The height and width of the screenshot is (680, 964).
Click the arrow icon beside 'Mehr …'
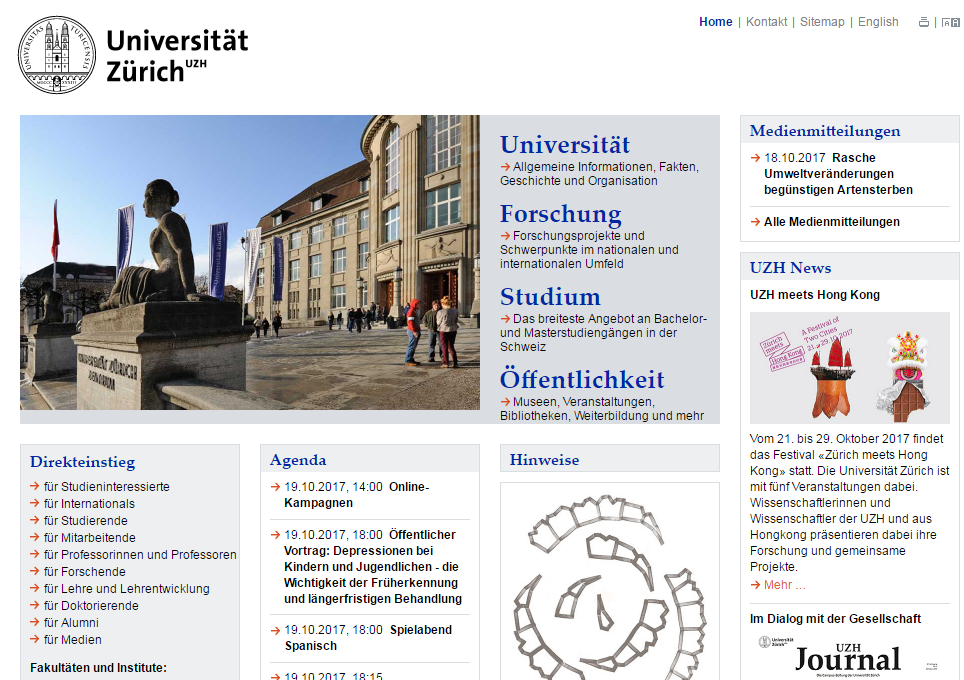(756, 585)
